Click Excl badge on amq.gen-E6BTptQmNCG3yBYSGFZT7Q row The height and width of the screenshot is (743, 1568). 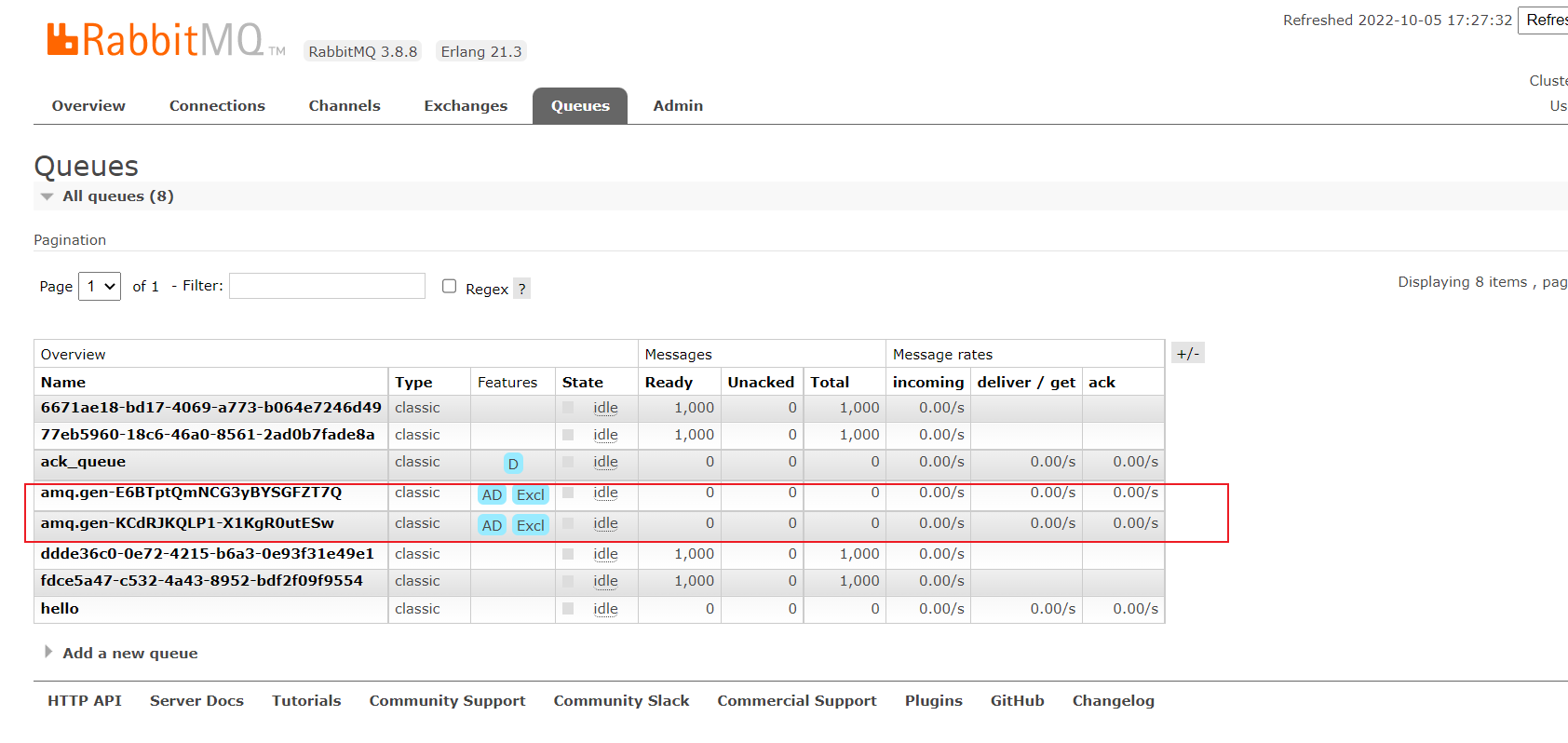tap(531, 495)
